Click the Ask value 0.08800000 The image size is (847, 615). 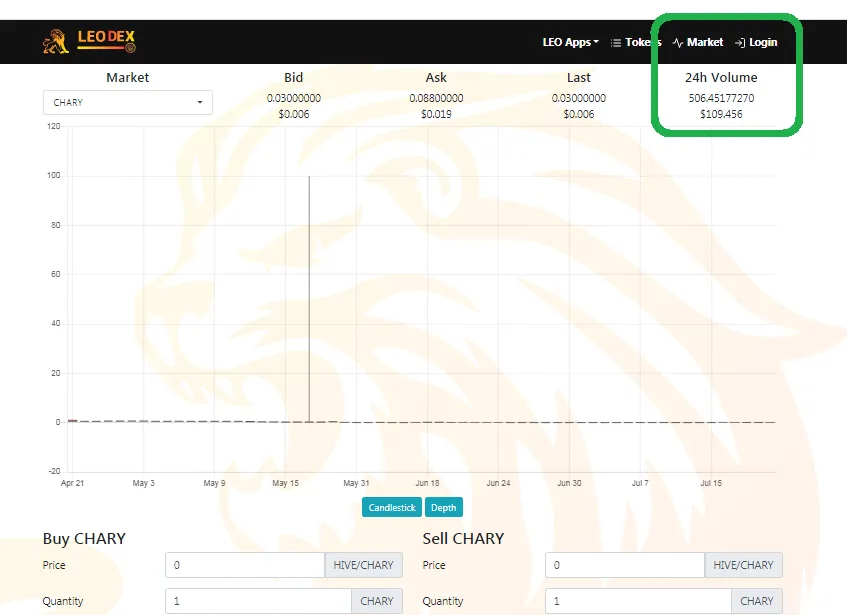(436, 98)
